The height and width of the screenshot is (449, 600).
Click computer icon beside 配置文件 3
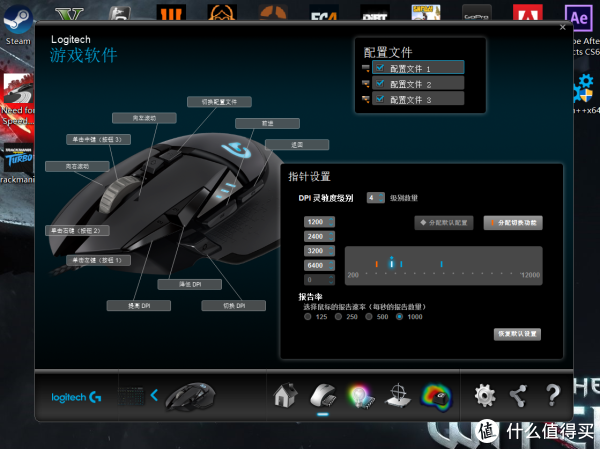(x=366, y=100)
